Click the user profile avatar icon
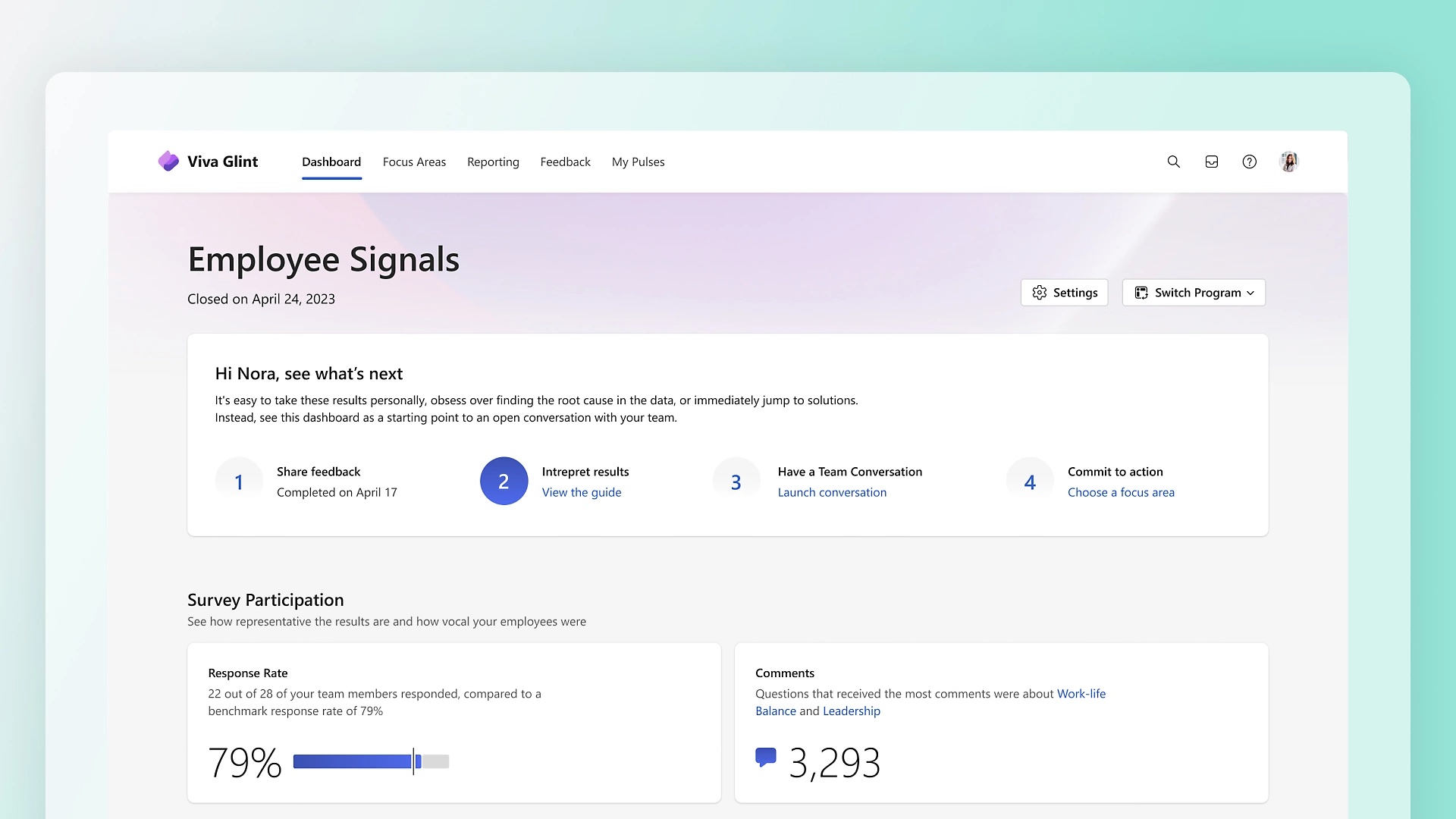Image resolution: width=1456 pixels, height=819 pixels. point(1289,161)
